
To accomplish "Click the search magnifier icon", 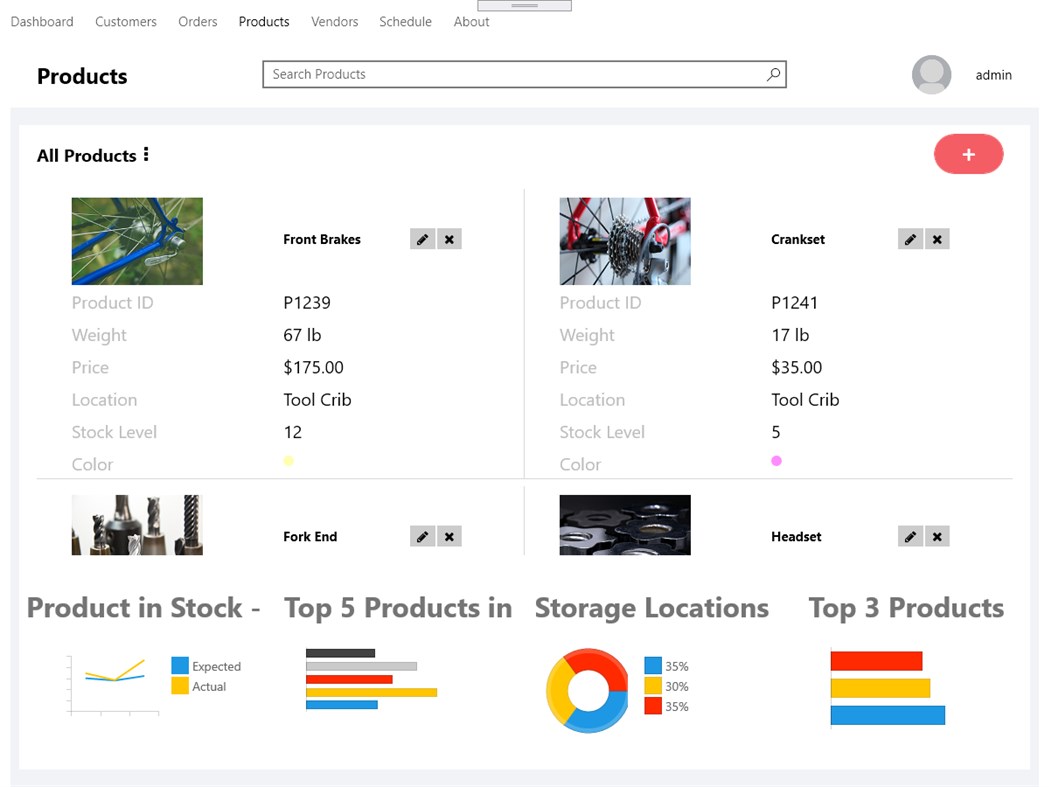I will pyautogui.click(x=773, y=74).
